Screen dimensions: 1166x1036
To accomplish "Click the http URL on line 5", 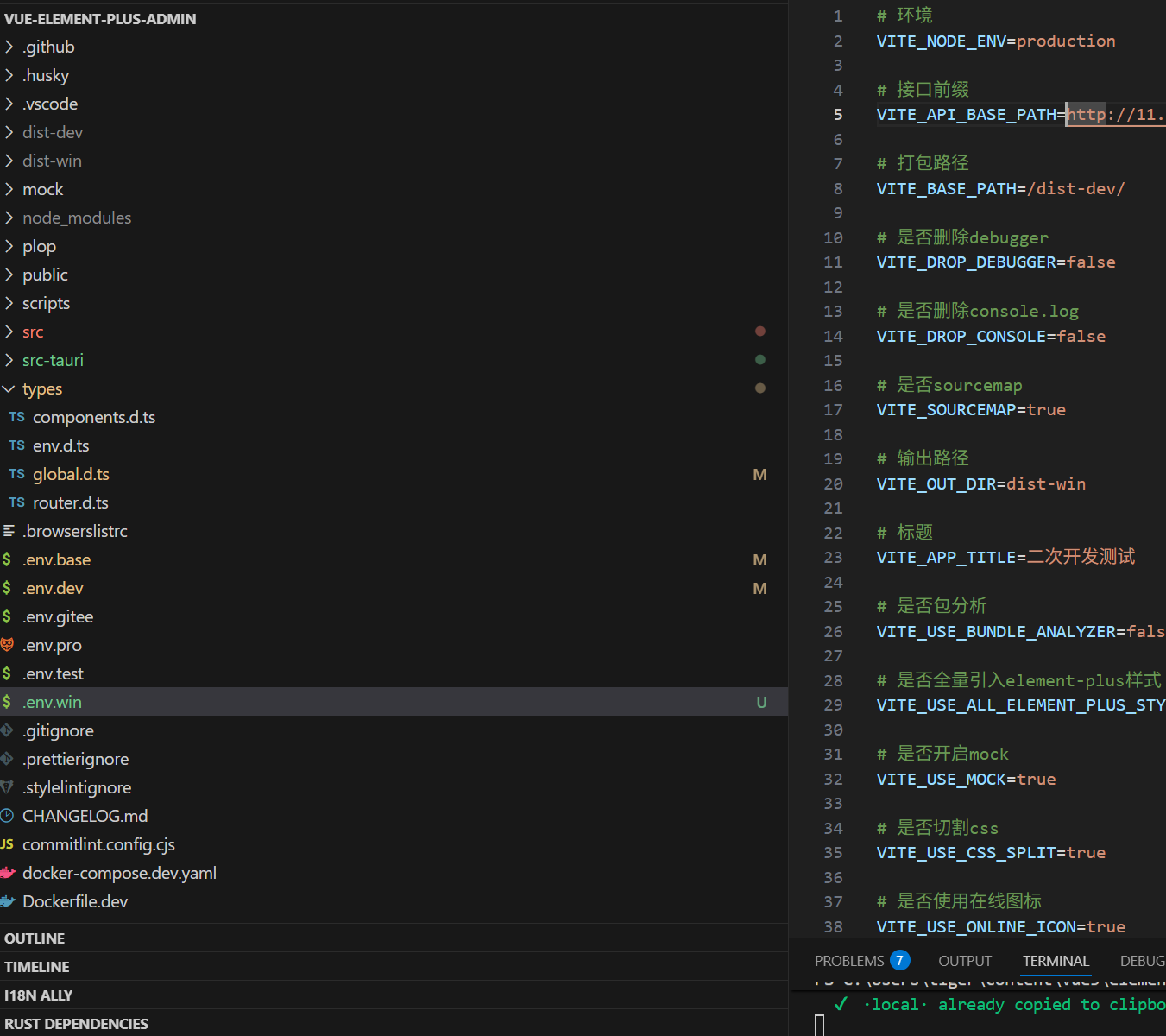I will click(1116, 115).
